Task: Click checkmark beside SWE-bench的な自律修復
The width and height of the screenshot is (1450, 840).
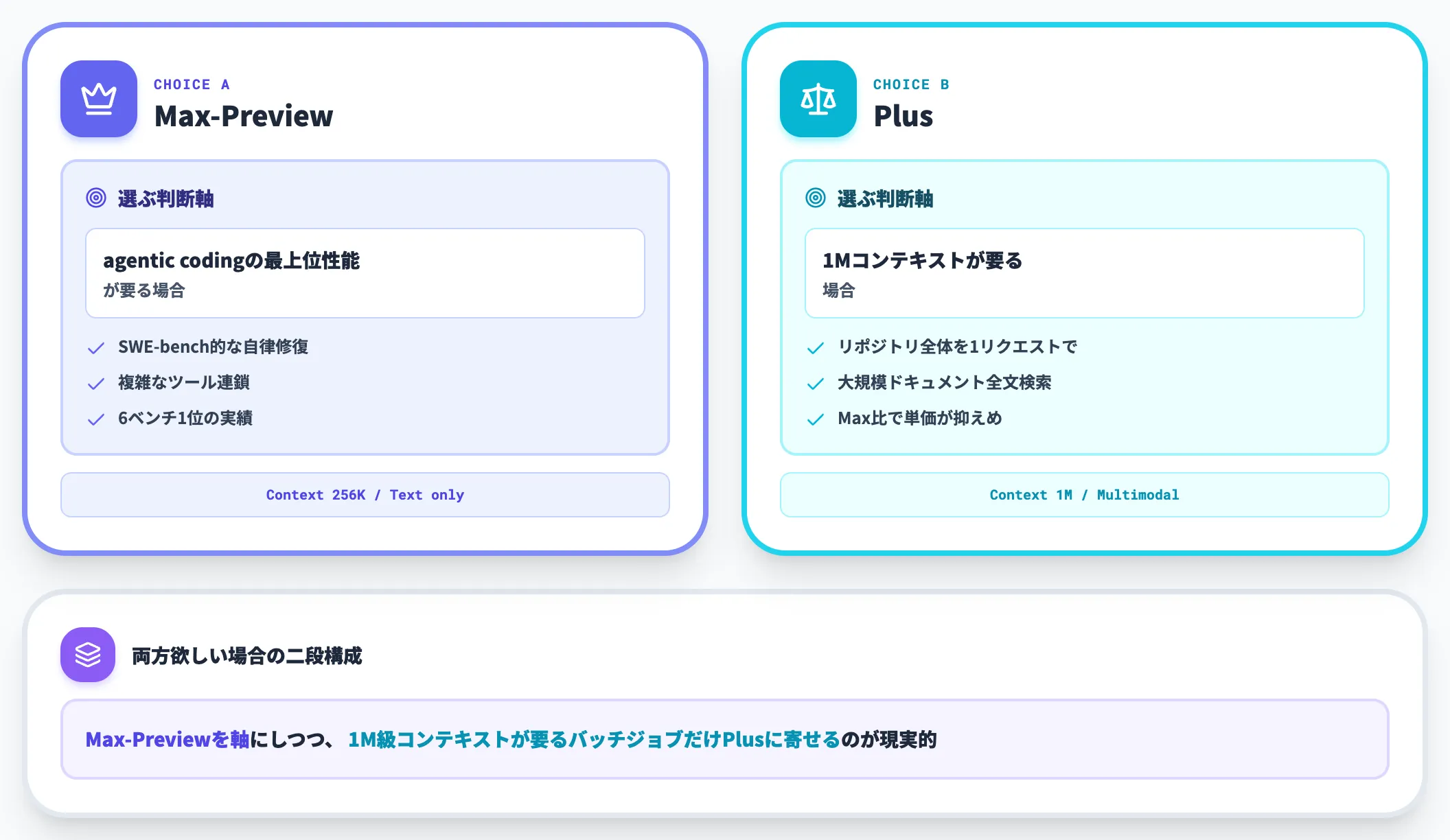Action: point(96,348)
